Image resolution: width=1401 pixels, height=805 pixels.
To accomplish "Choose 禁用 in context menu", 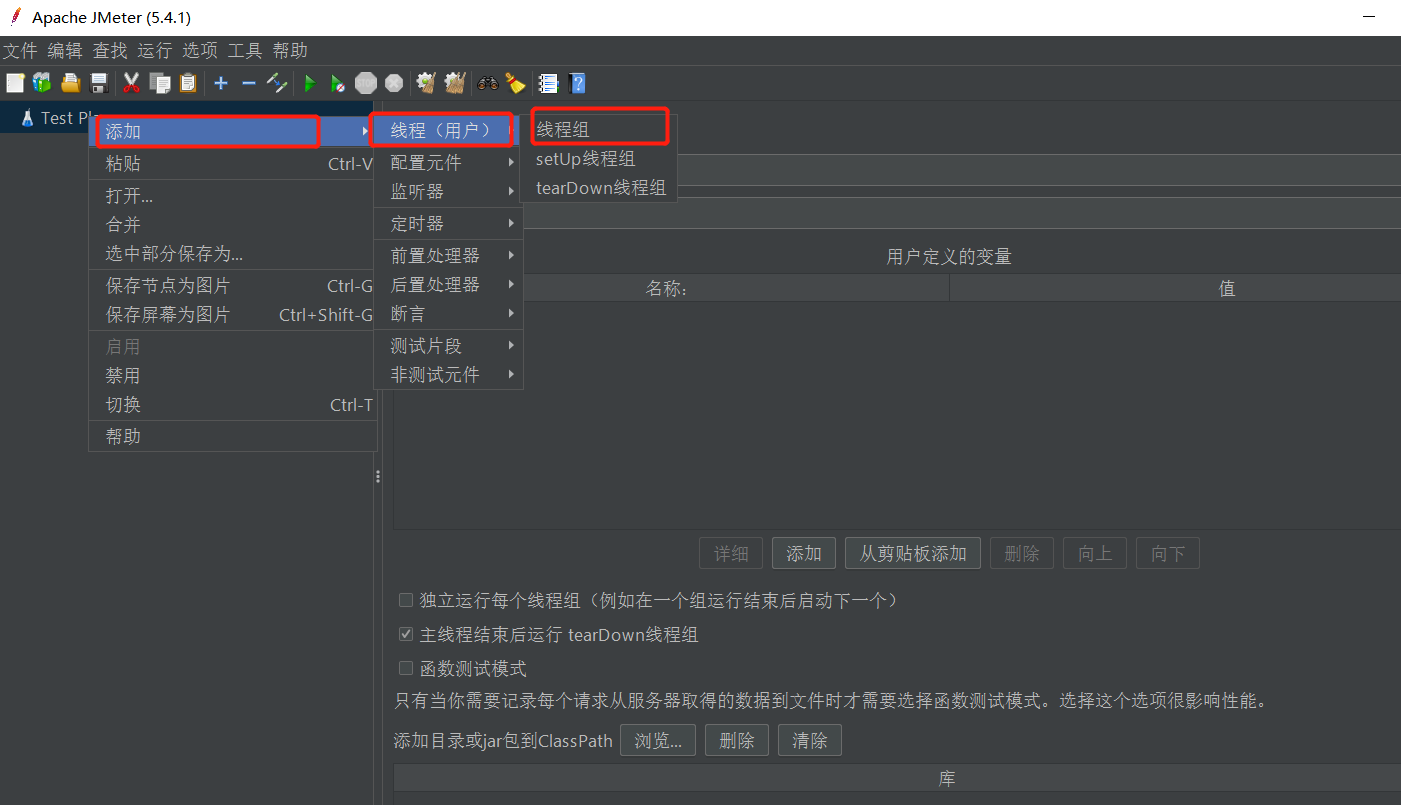I will (x=233, y=376).
